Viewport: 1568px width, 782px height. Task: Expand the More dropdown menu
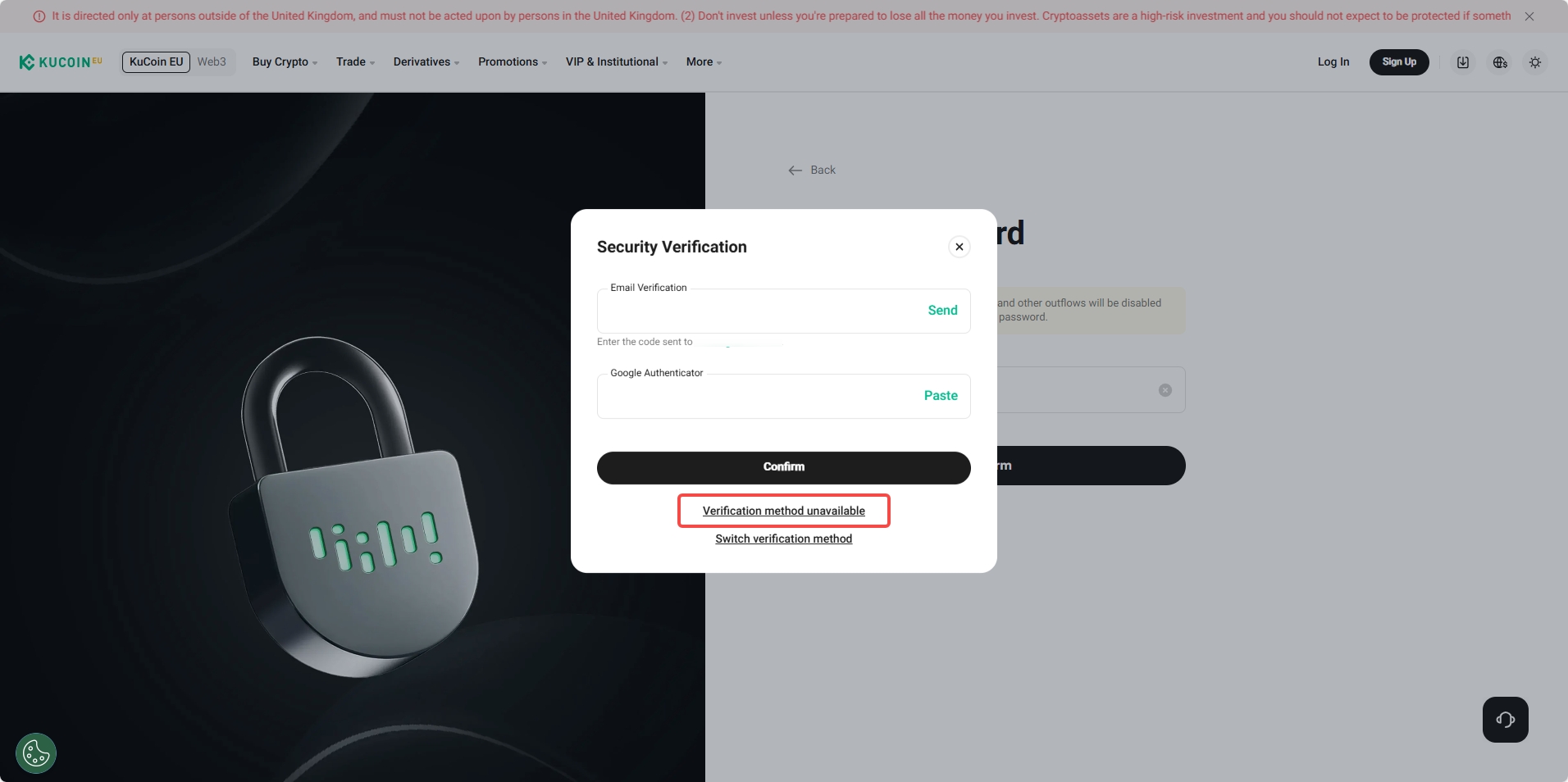point(704,62)
